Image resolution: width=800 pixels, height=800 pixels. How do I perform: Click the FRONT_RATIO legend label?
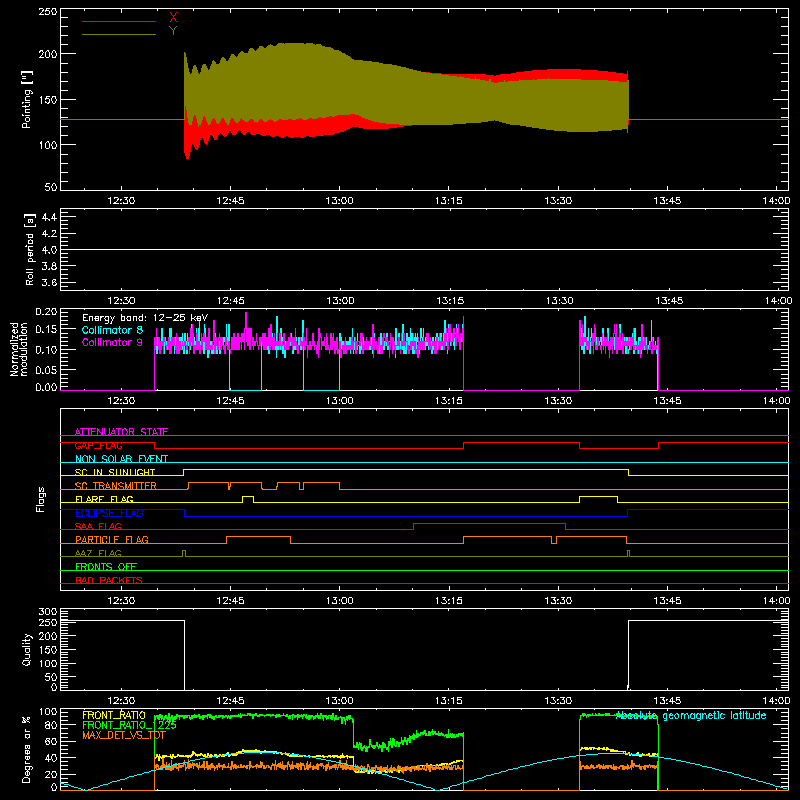click(x=114, y=715)
